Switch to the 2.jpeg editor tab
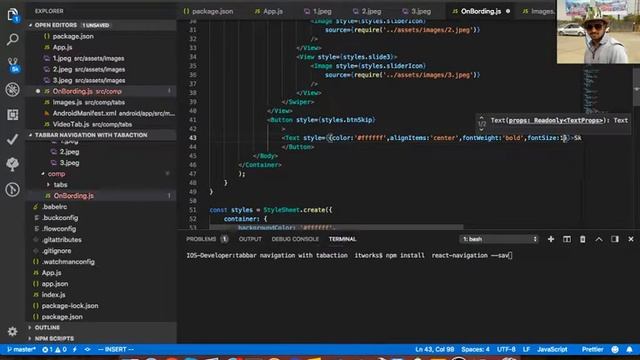Viewport: 640px width, 360px height. (x=367, y=11)
